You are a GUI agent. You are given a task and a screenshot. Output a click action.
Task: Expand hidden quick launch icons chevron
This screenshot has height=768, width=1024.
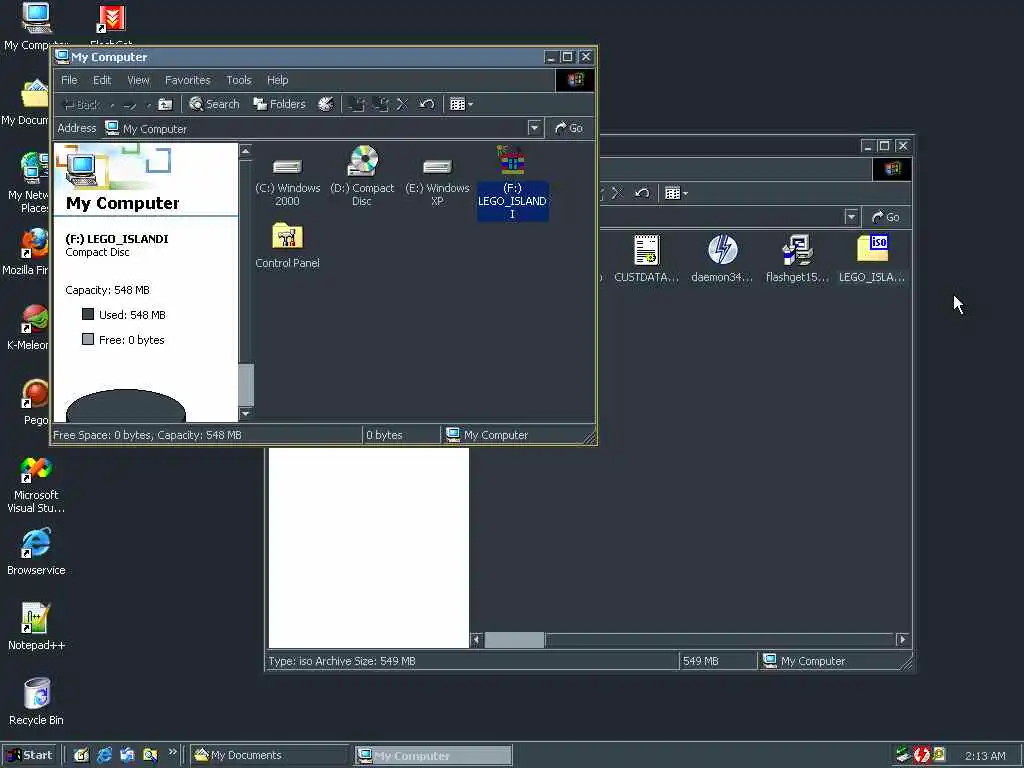point(172,752)
